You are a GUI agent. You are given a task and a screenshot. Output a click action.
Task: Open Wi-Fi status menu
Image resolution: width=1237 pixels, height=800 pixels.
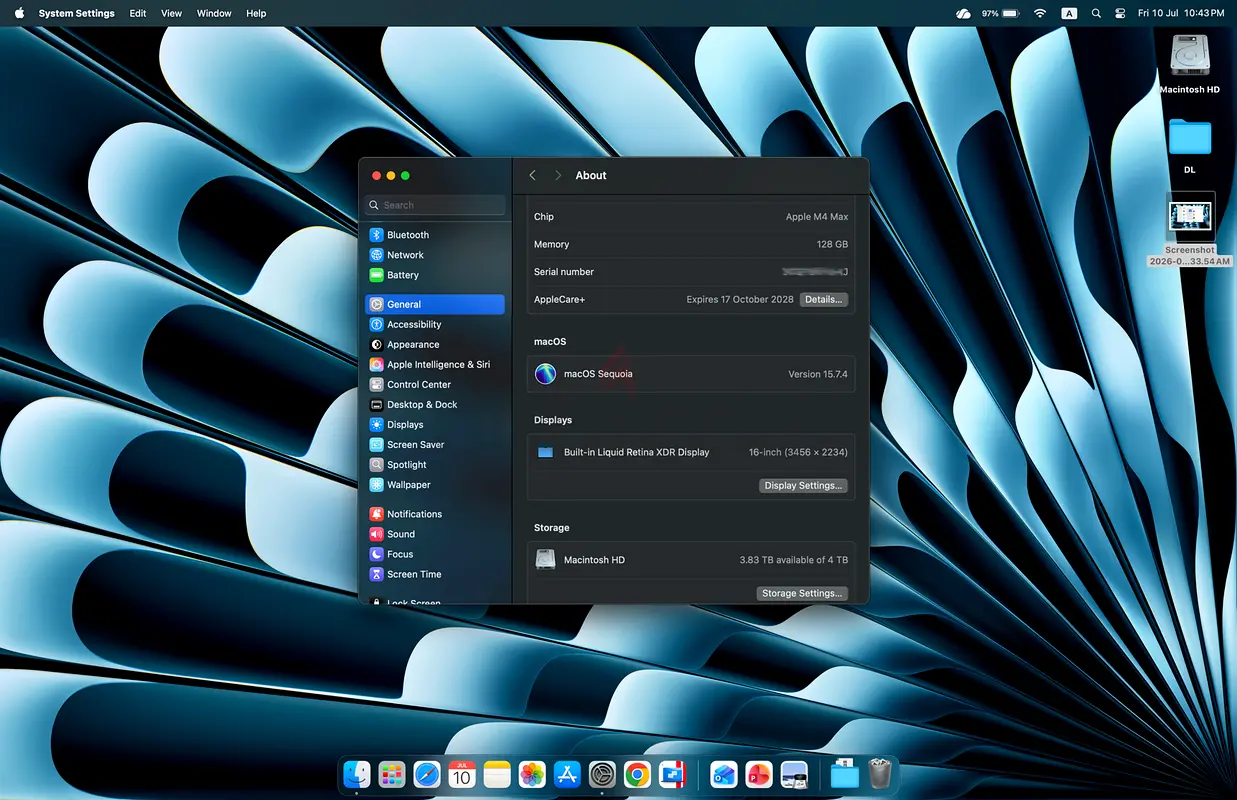(x=1040, y=13)
